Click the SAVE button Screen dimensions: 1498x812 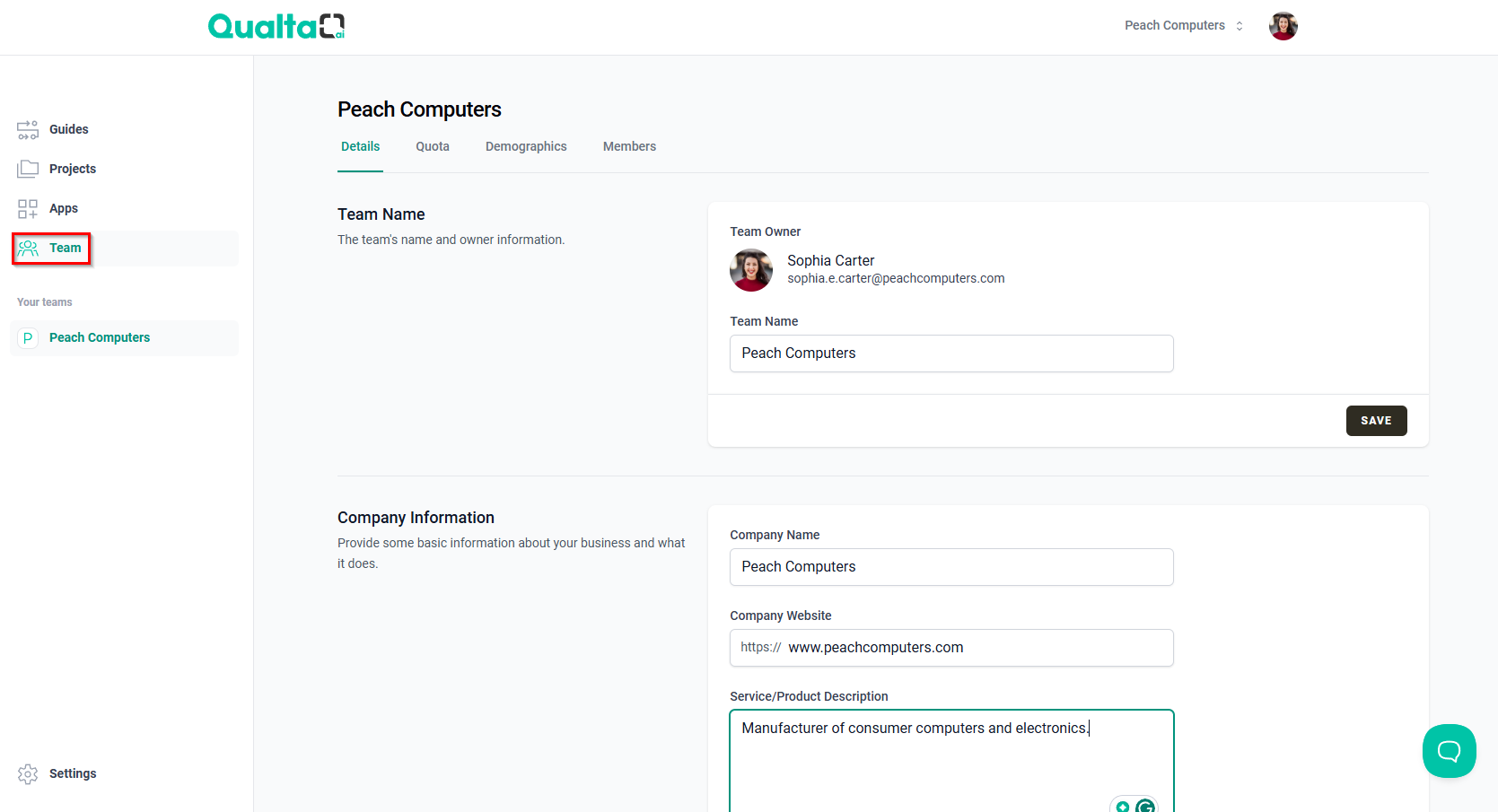click(1376, 421)
